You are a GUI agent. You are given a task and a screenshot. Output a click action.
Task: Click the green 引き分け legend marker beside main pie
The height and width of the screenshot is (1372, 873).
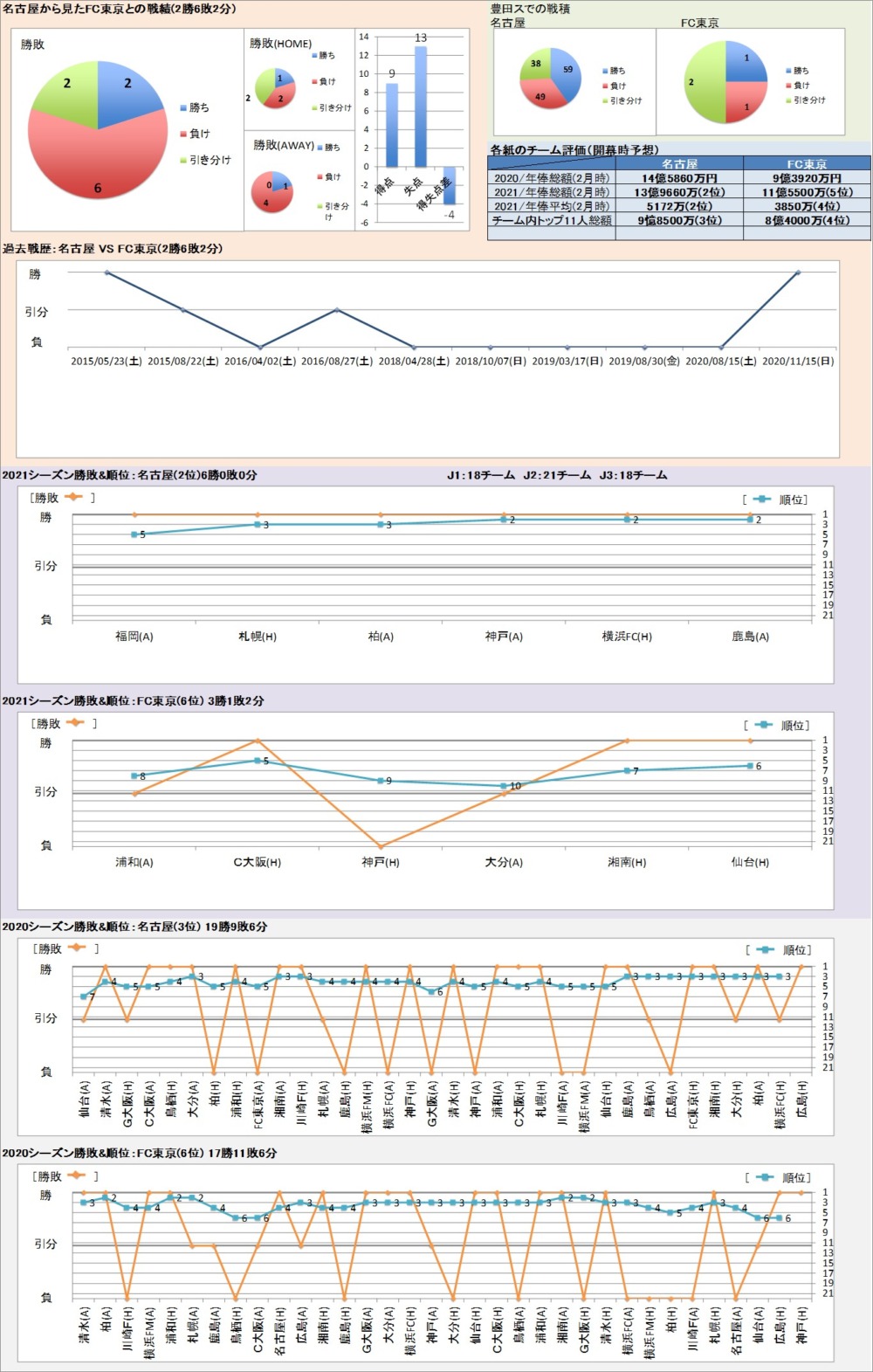[183, 160]
